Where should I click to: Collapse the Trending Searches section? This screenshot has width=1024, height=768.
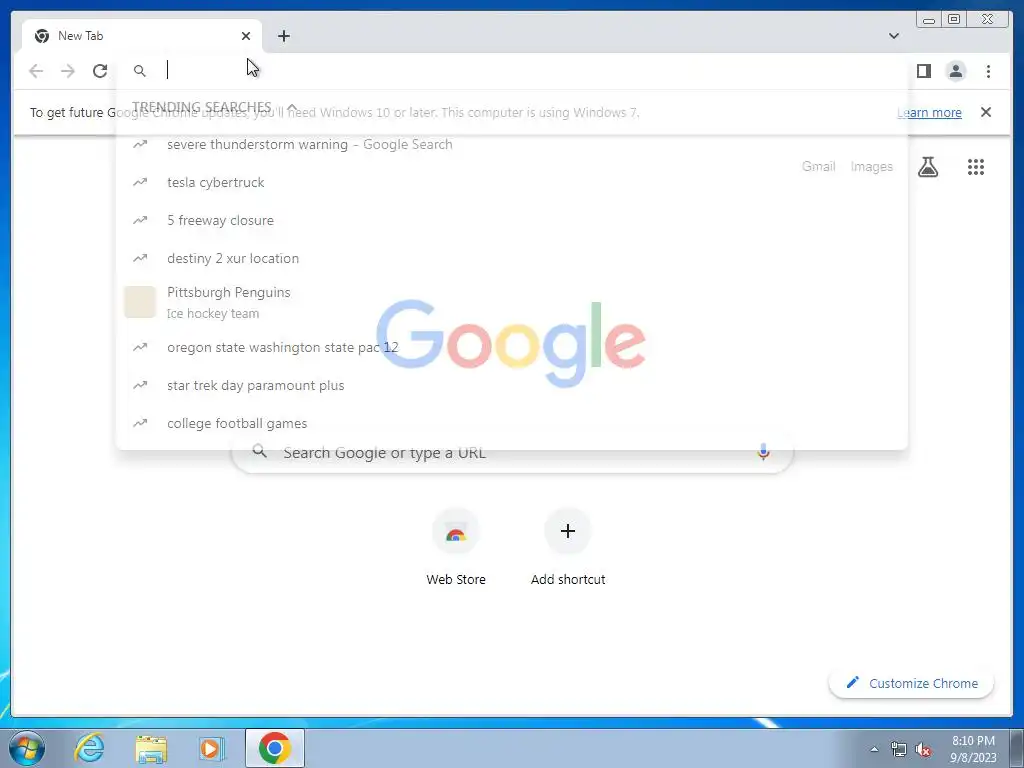(292, 107)
